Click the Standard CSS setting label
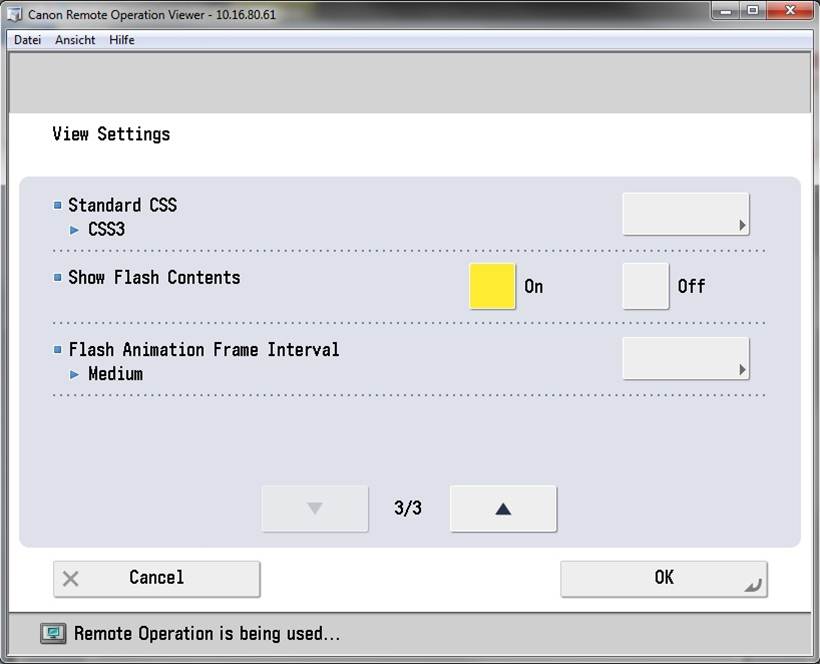 click(x=122, y=205)
